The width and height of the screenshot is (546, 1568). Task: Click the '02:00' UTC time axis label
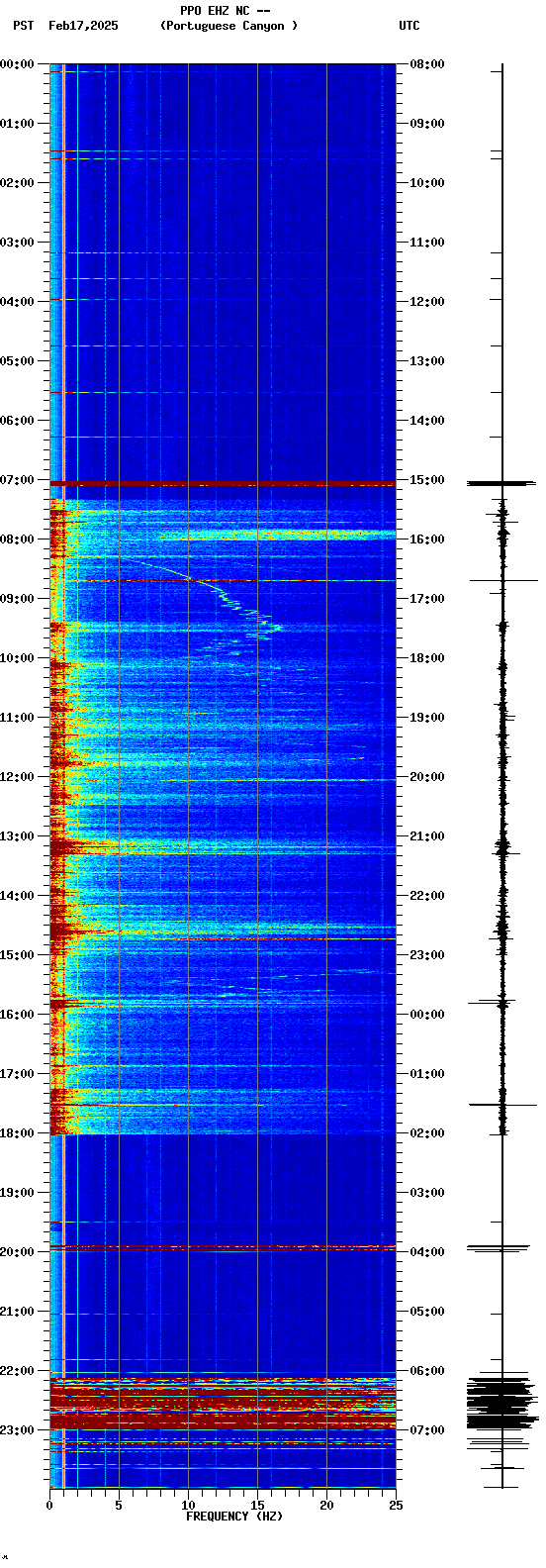(427, 1133)
